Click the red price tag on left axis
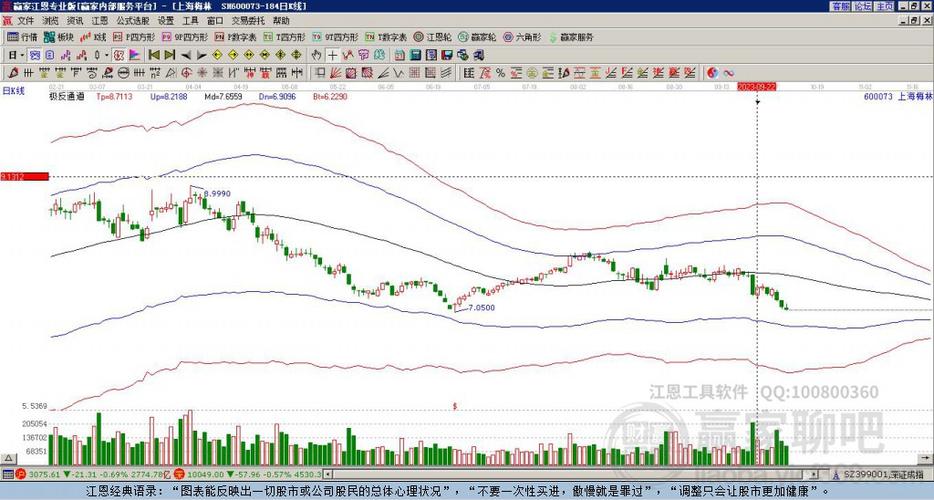 pyautogui.click(x=24, y=176)
